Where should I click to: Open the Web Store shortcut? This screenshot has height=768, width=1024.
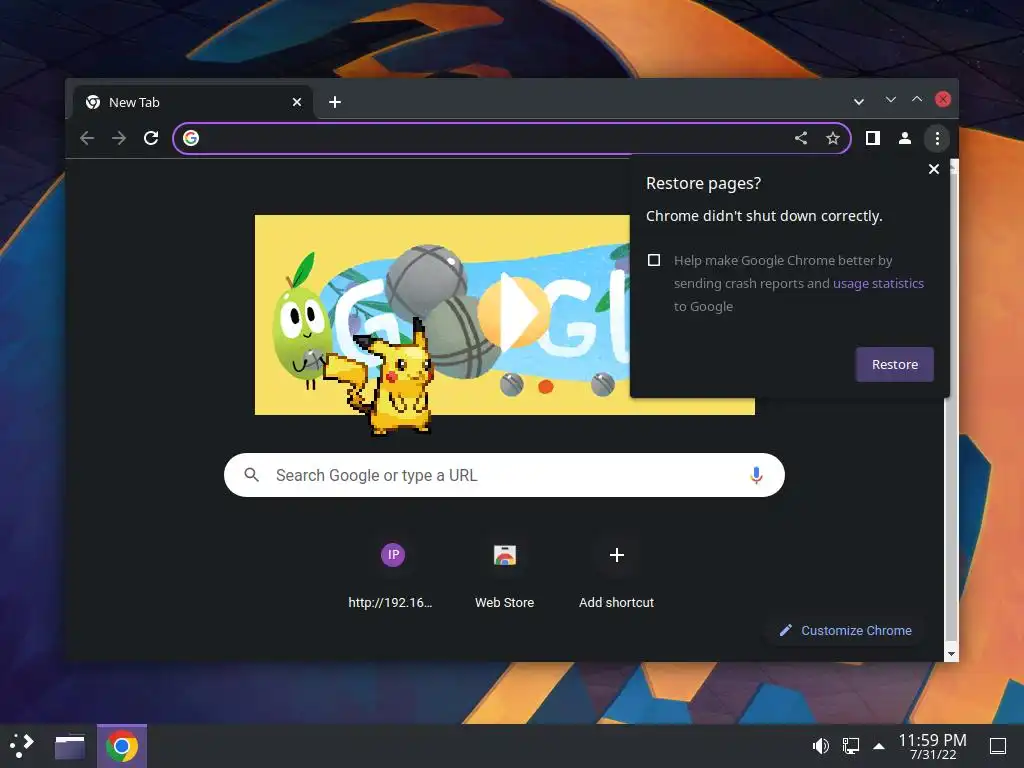coord(504,575)
